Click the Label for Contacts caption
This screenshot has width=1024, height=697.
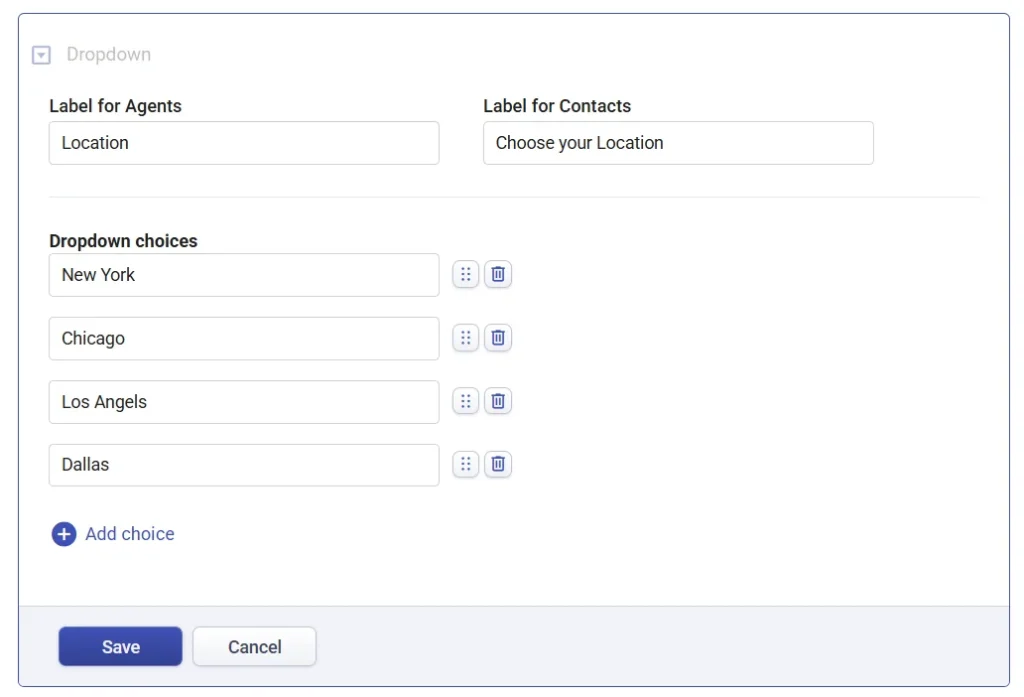pyautogui.click(x=557, y=106)
